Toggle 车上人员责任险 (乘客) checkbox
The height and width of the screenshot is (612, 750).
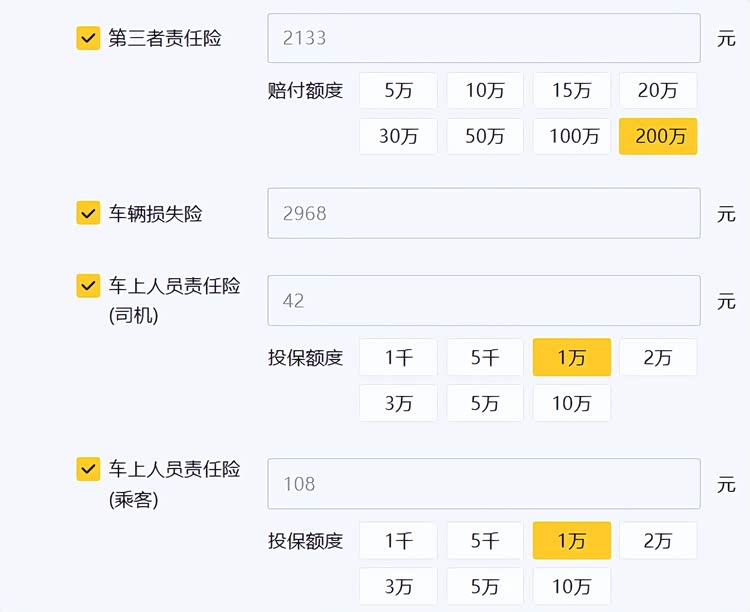[88, 469]
